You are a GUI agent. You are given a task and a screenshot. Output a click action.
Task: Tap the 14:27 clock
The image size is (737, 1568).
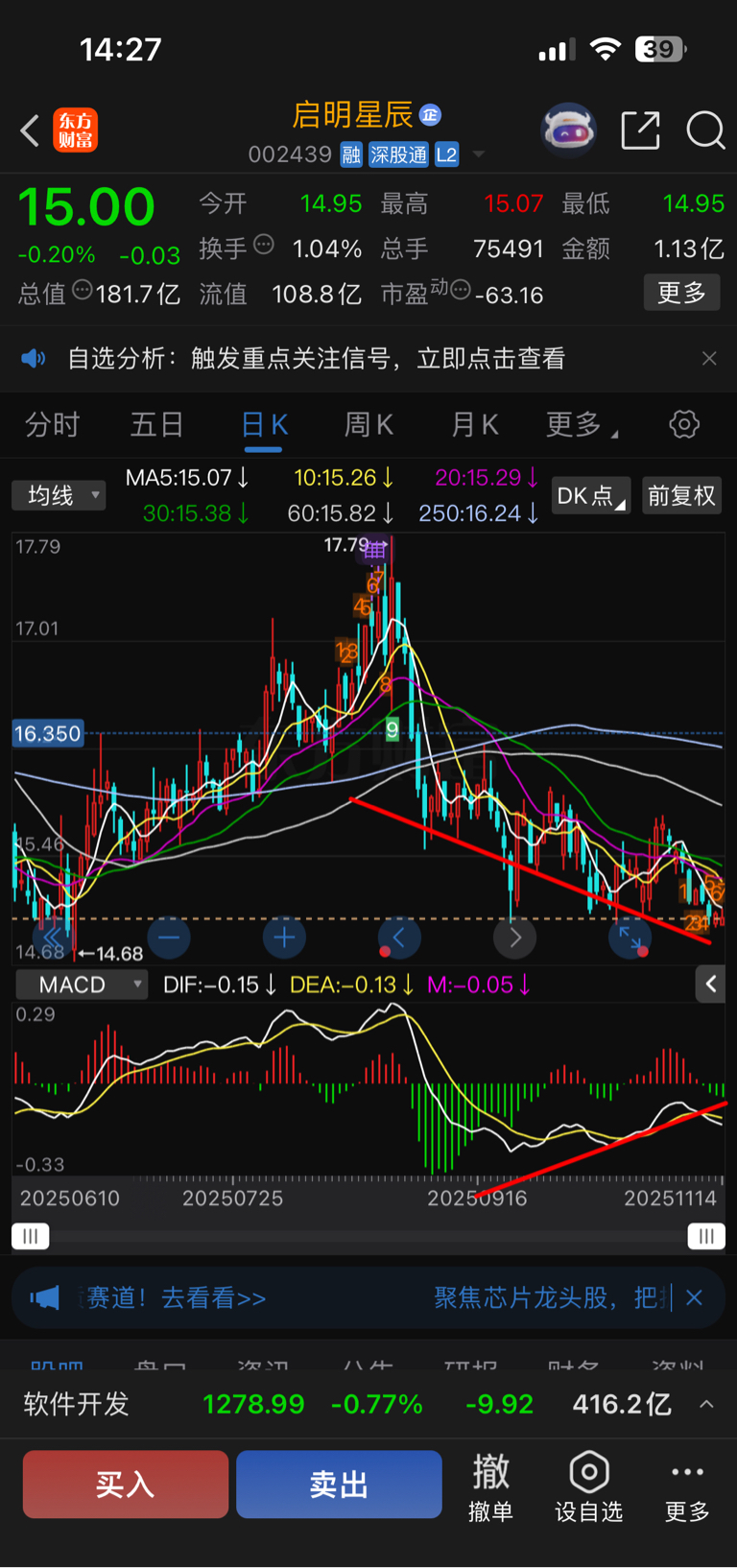(x=120, y=49)
